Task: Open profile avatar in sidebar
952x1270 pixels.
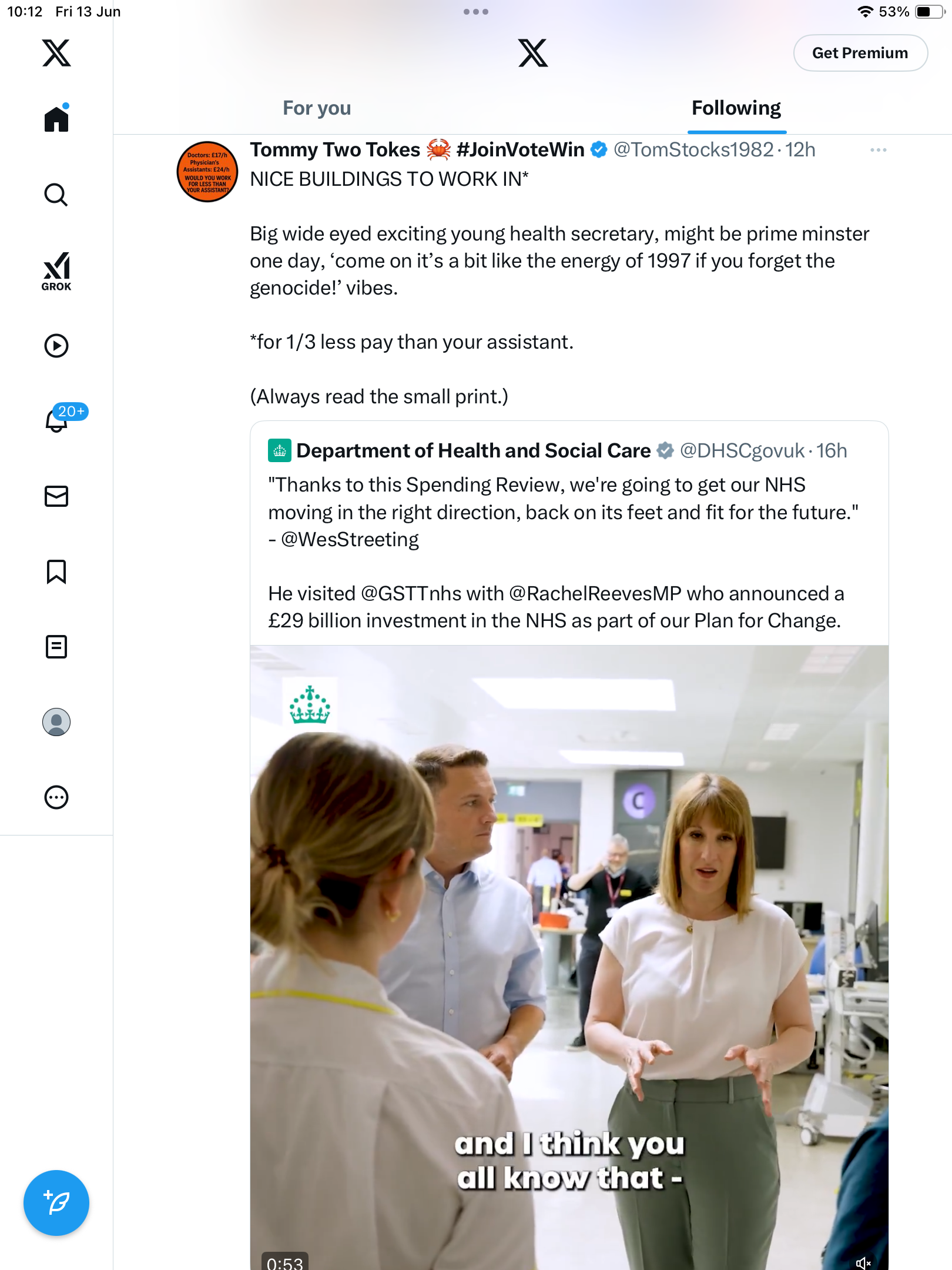Action: 56,722
